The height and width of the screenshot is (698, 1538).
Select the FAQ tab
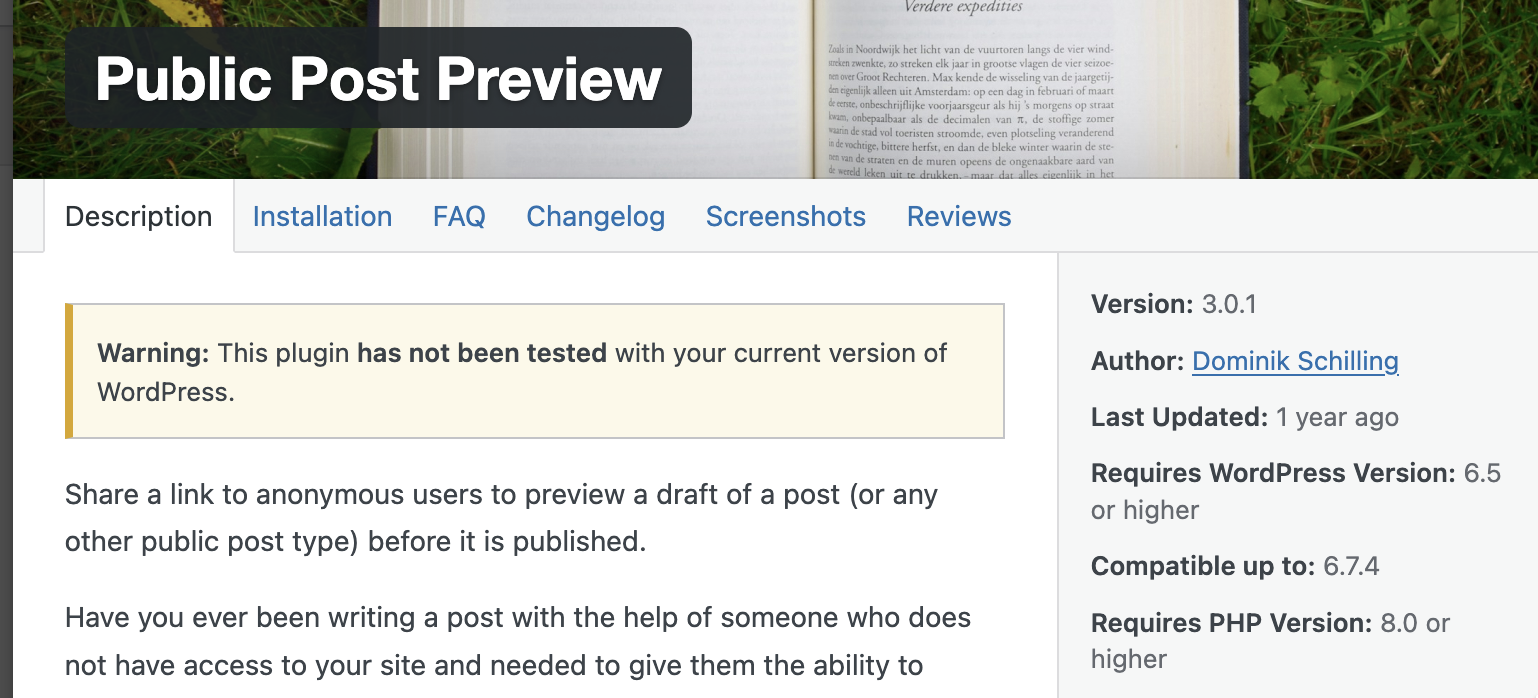coord(459,217)
